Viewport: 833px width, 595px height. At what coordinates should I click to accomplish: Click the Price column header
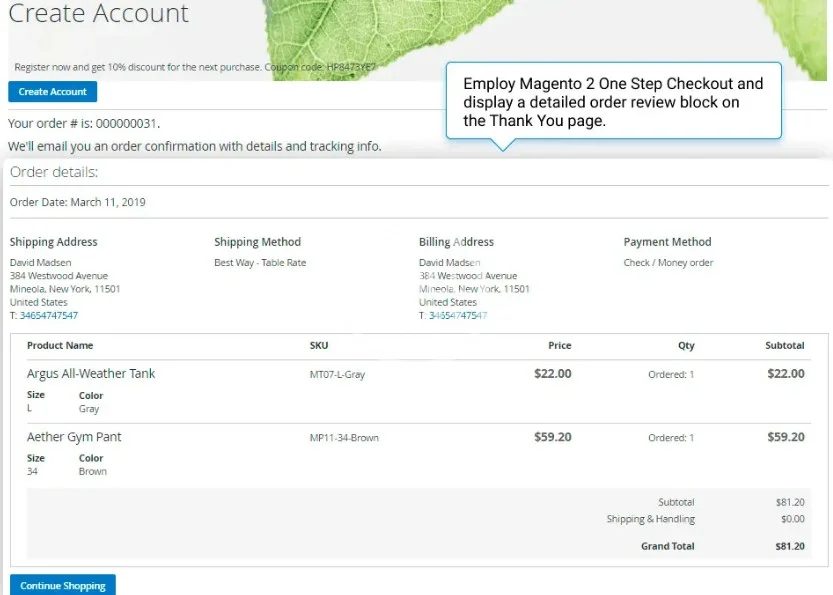click(559, 346)
